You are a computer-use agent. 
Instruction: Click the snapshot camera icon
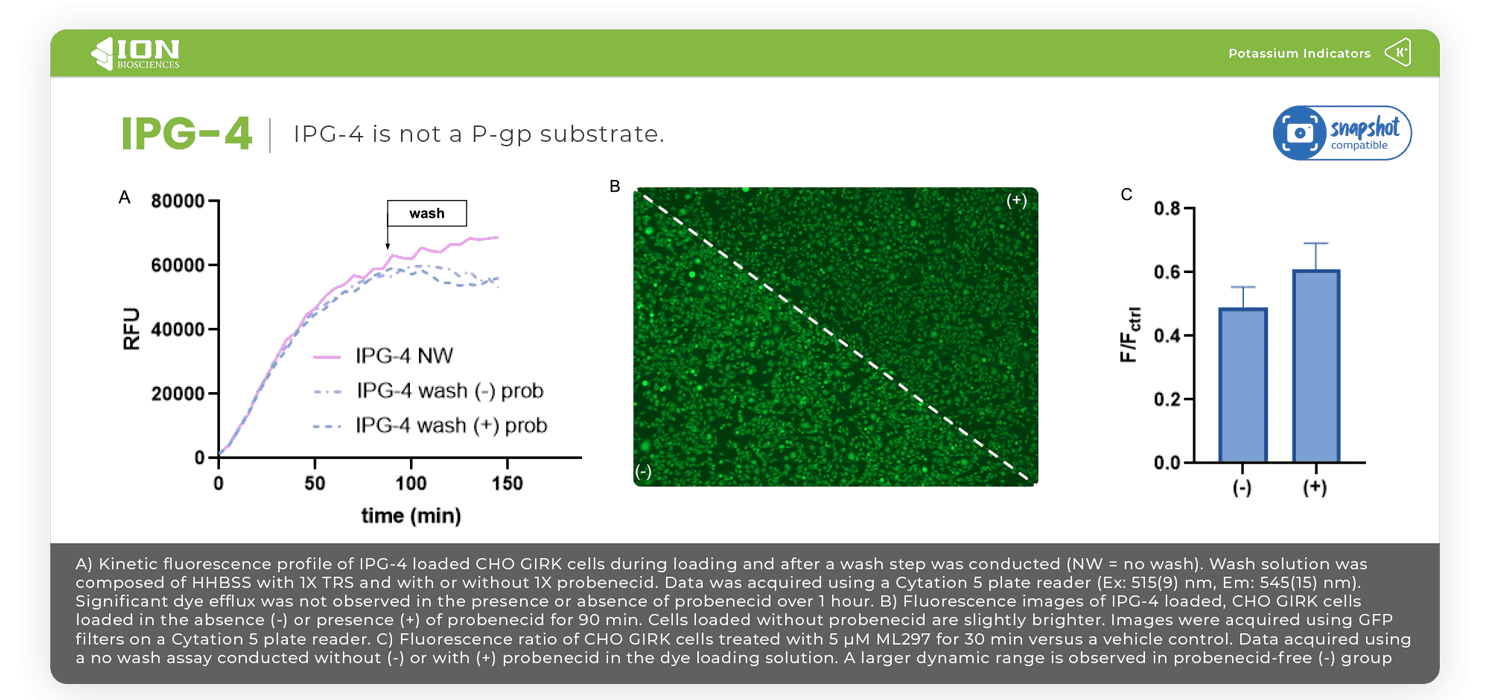tap(1300, 133)
